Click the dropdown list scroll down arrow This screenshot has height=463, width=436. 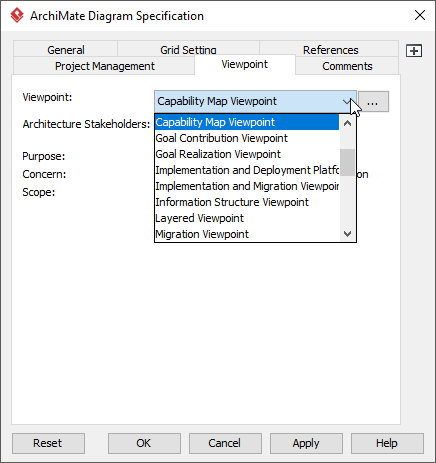pyautogui.click(x=347, y=233)
